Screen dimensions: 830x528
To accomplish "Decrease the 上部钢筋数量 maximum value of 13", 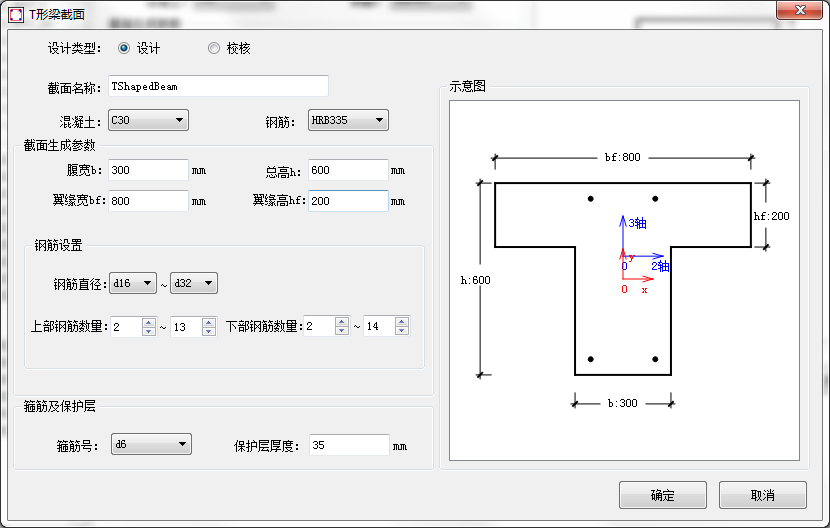I will pyautogui.click(x=209, y=332).
